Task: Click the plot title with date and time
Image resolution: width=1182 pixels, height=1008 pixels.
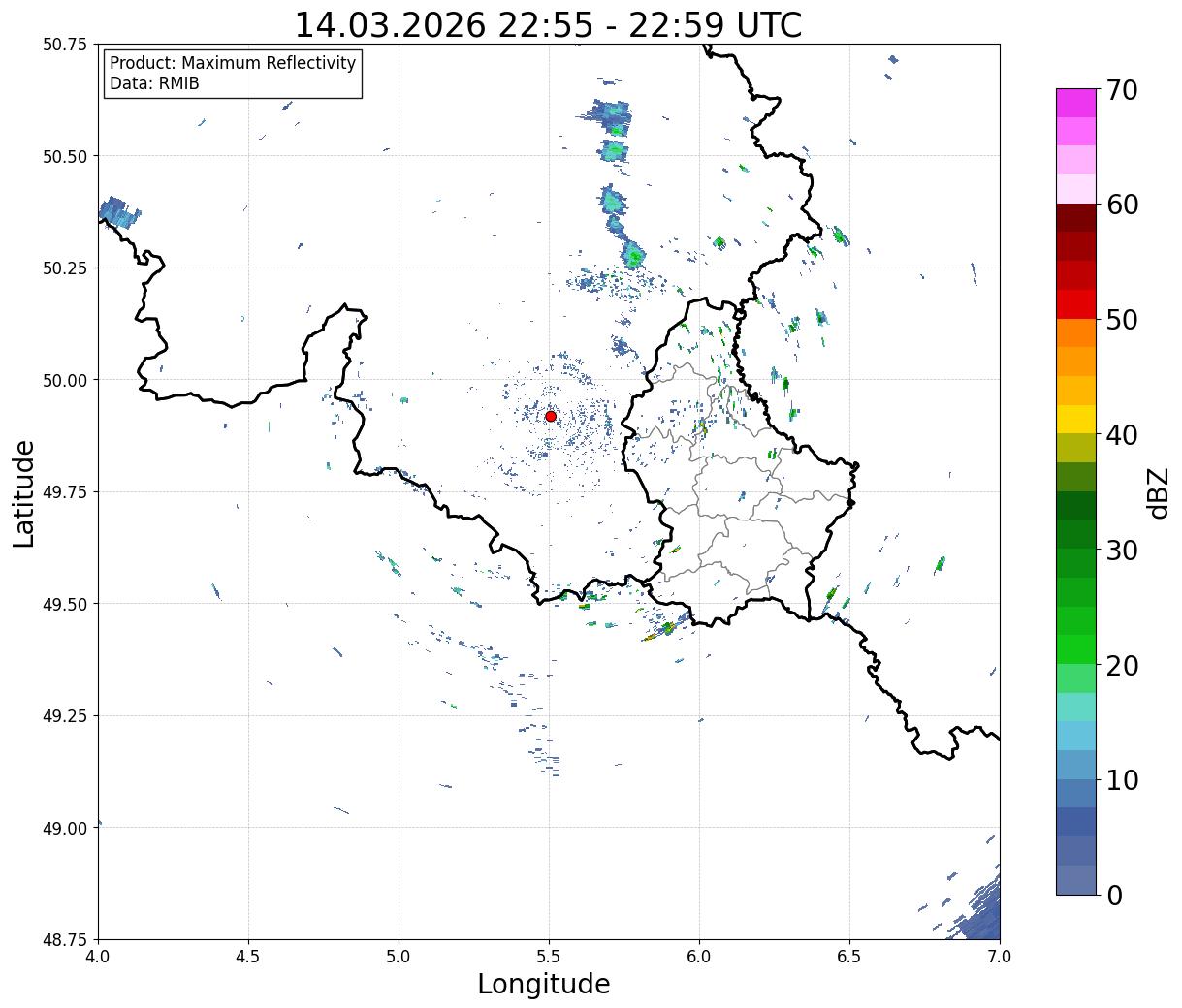Action: click(549, 25)
